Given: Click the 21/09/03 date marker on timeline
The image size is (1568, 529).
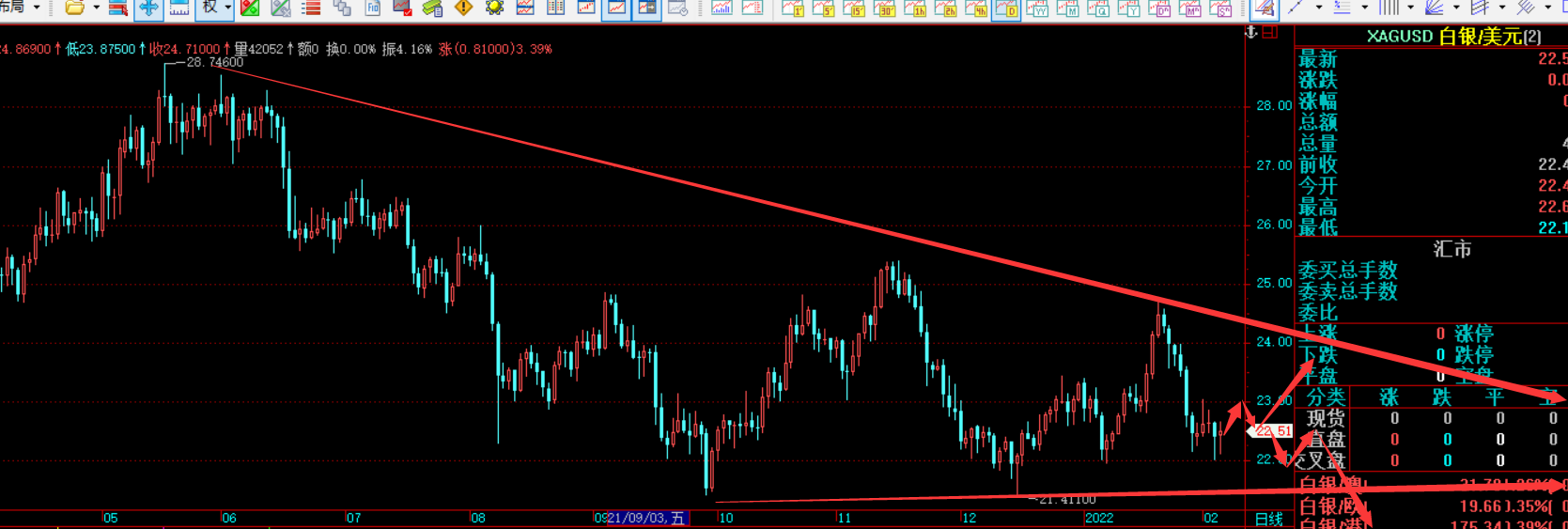Looking at the screenshot, I should [x=646, y=518].
